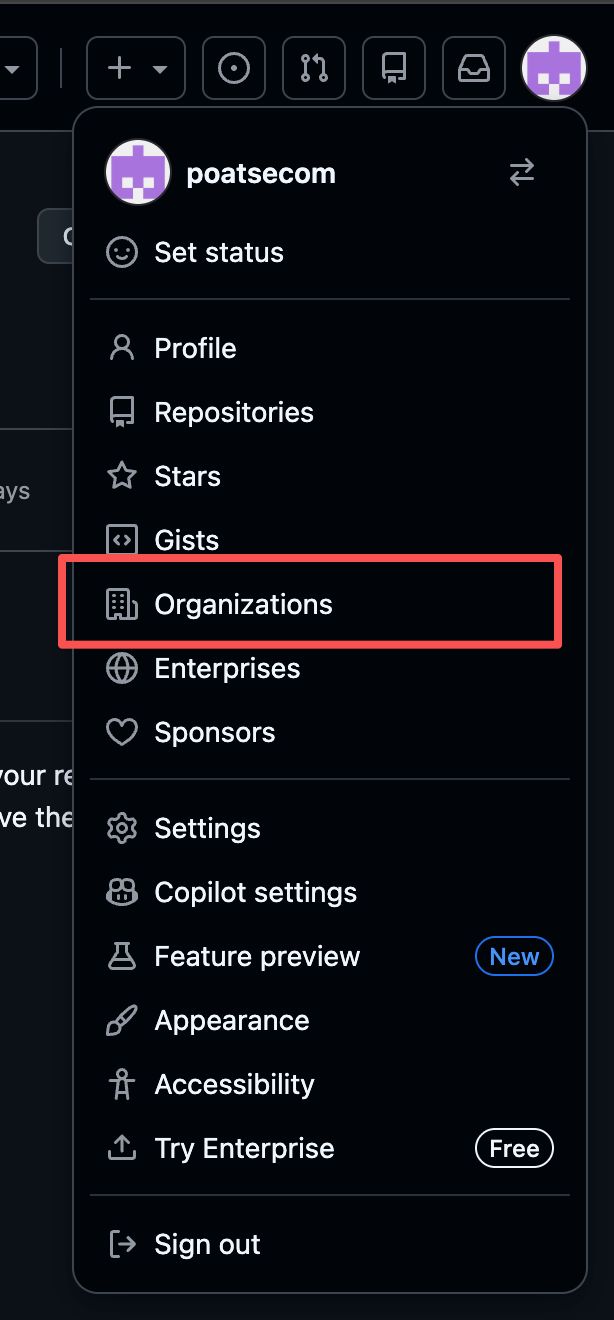Open the Profile menu item
Image resolution: width=614 pixels, height=1320 pixels.
[195, 348]
